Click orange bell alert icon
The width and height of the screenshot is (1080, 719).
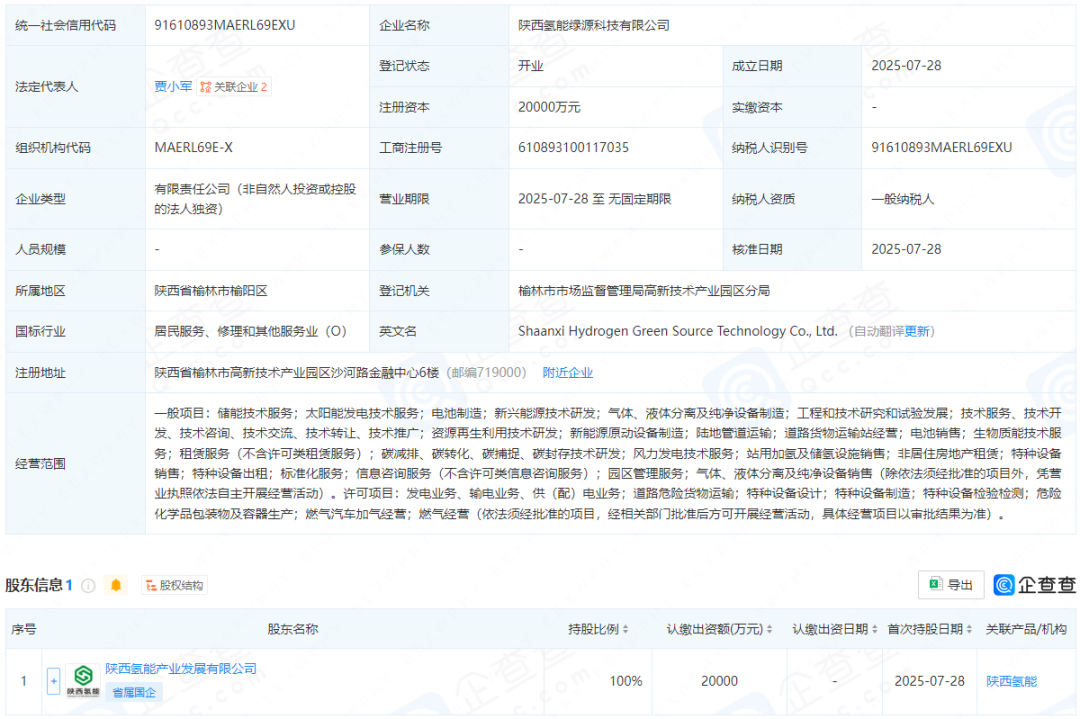tap(116, 585)
